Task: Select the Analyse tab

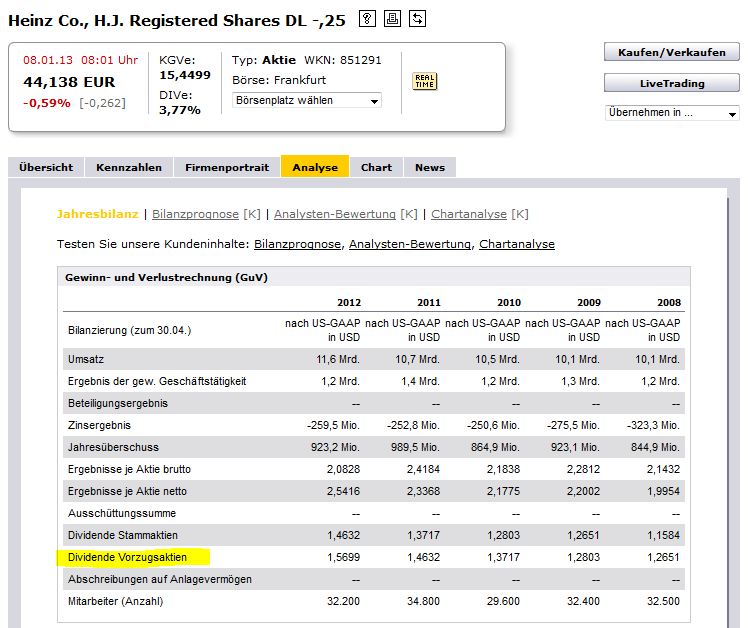Action: [x=315, y=167]
